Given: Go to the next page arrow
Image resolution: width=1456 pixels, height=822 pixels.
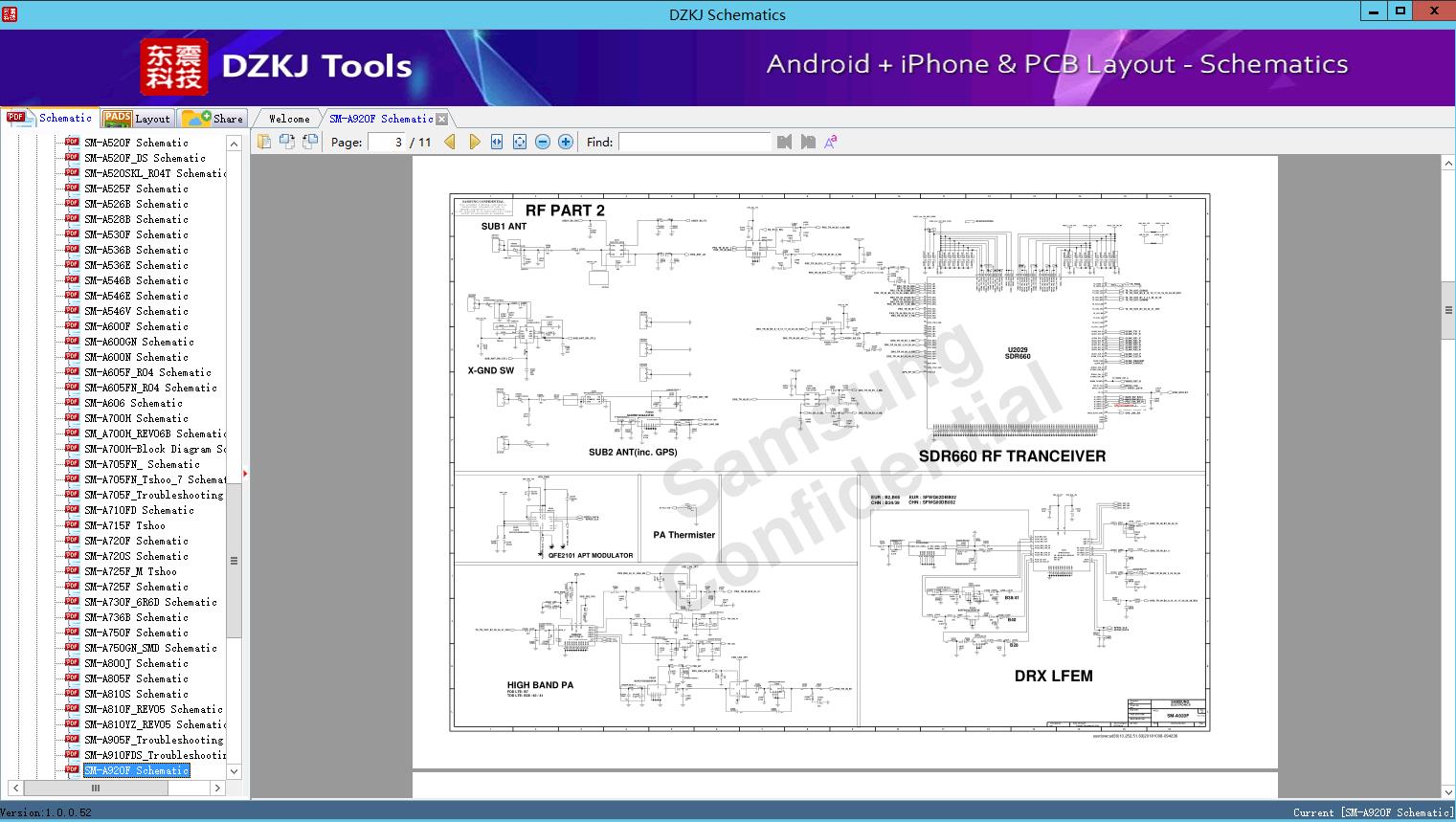Looking at the screenshot, I should [474, 142].
